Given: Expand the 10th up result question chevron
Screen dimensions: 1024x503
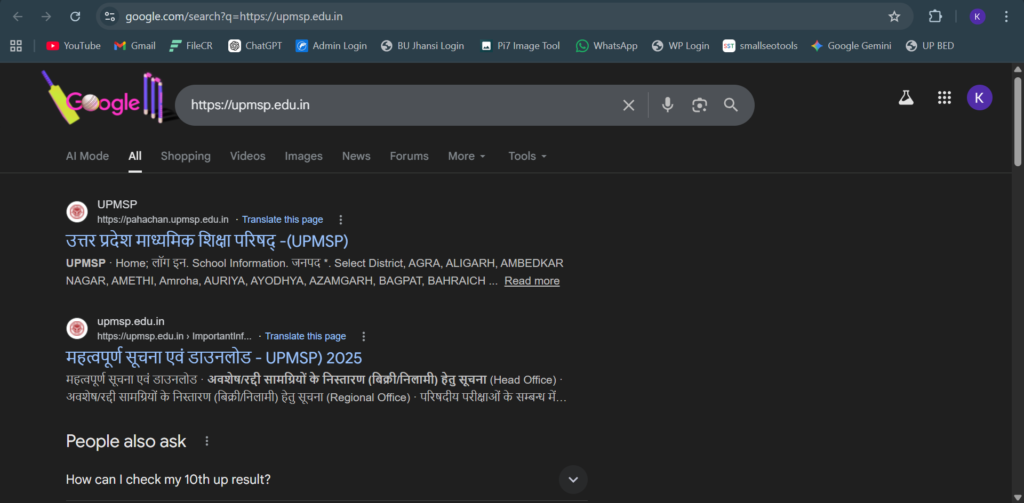Looking at the screenshot, I should click(x=573, y=479).
